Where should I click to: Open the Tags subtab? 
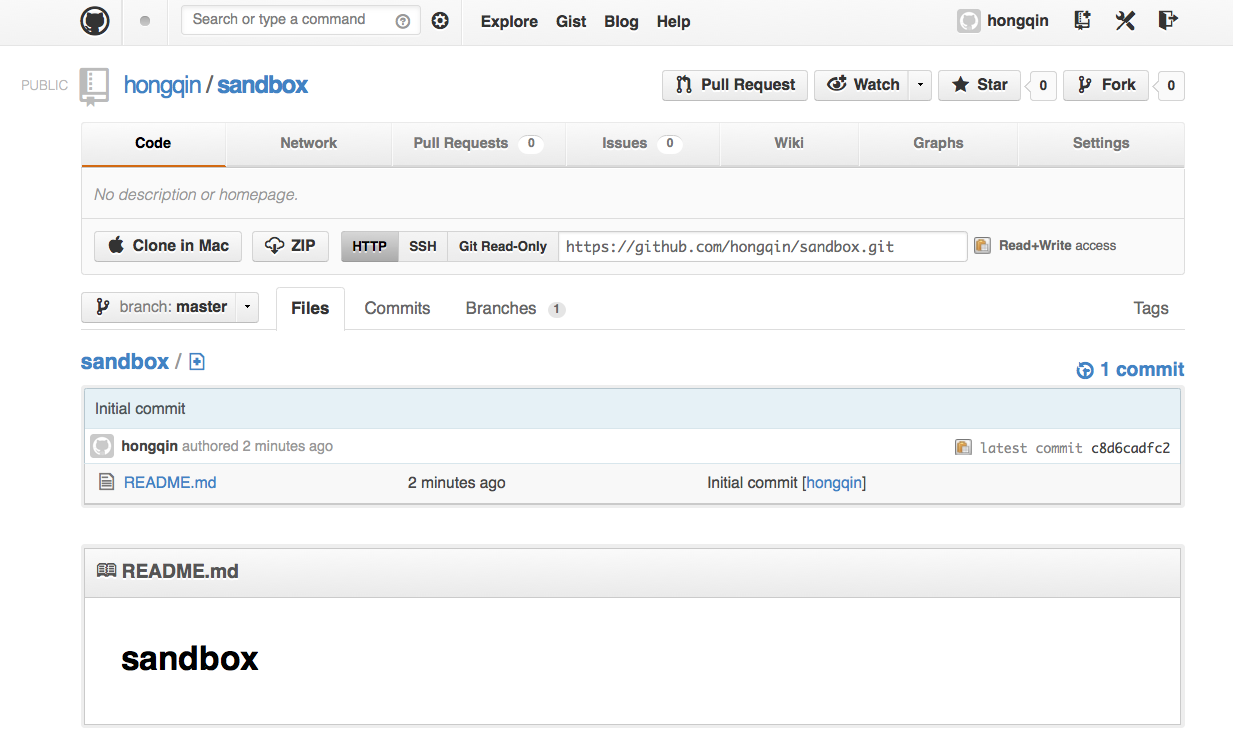tap(1151, 308)
